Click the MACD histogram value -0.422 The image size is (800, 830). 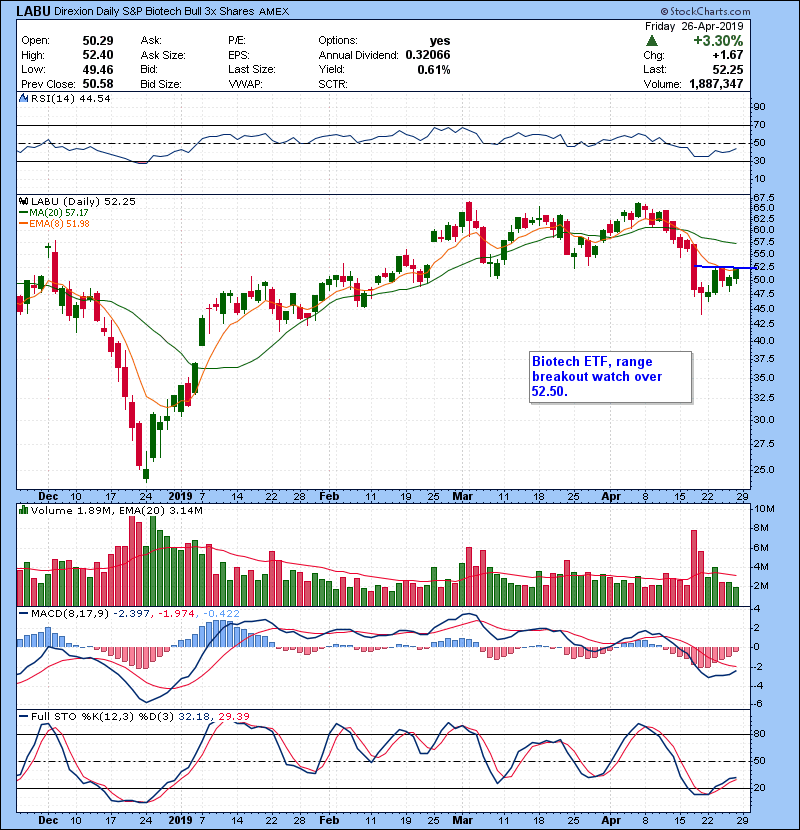pyautogui.click(x=221, y=614)
